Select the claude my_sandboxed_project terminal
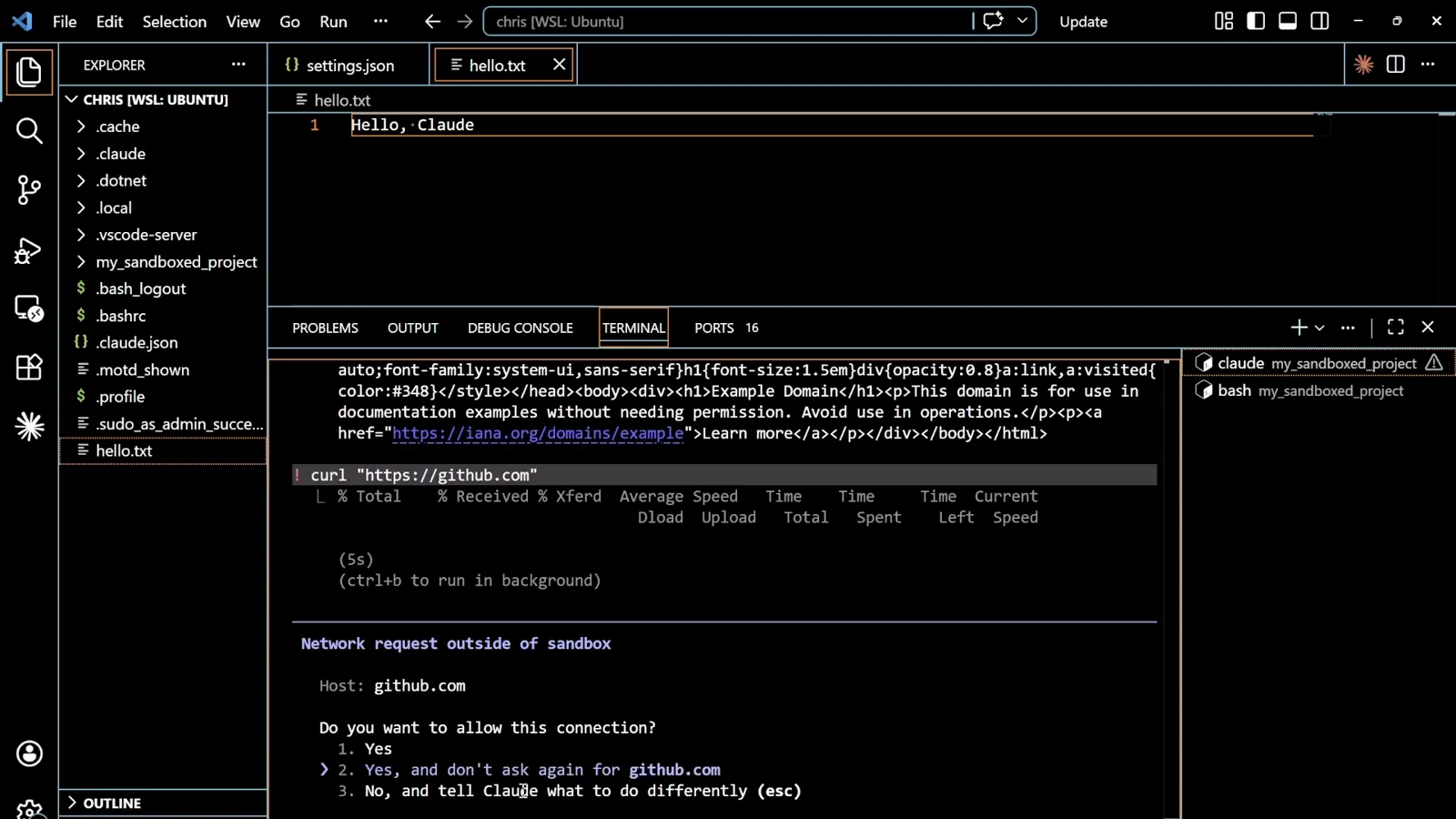This screenshot has width=1456, height=819. [1318, 363]
